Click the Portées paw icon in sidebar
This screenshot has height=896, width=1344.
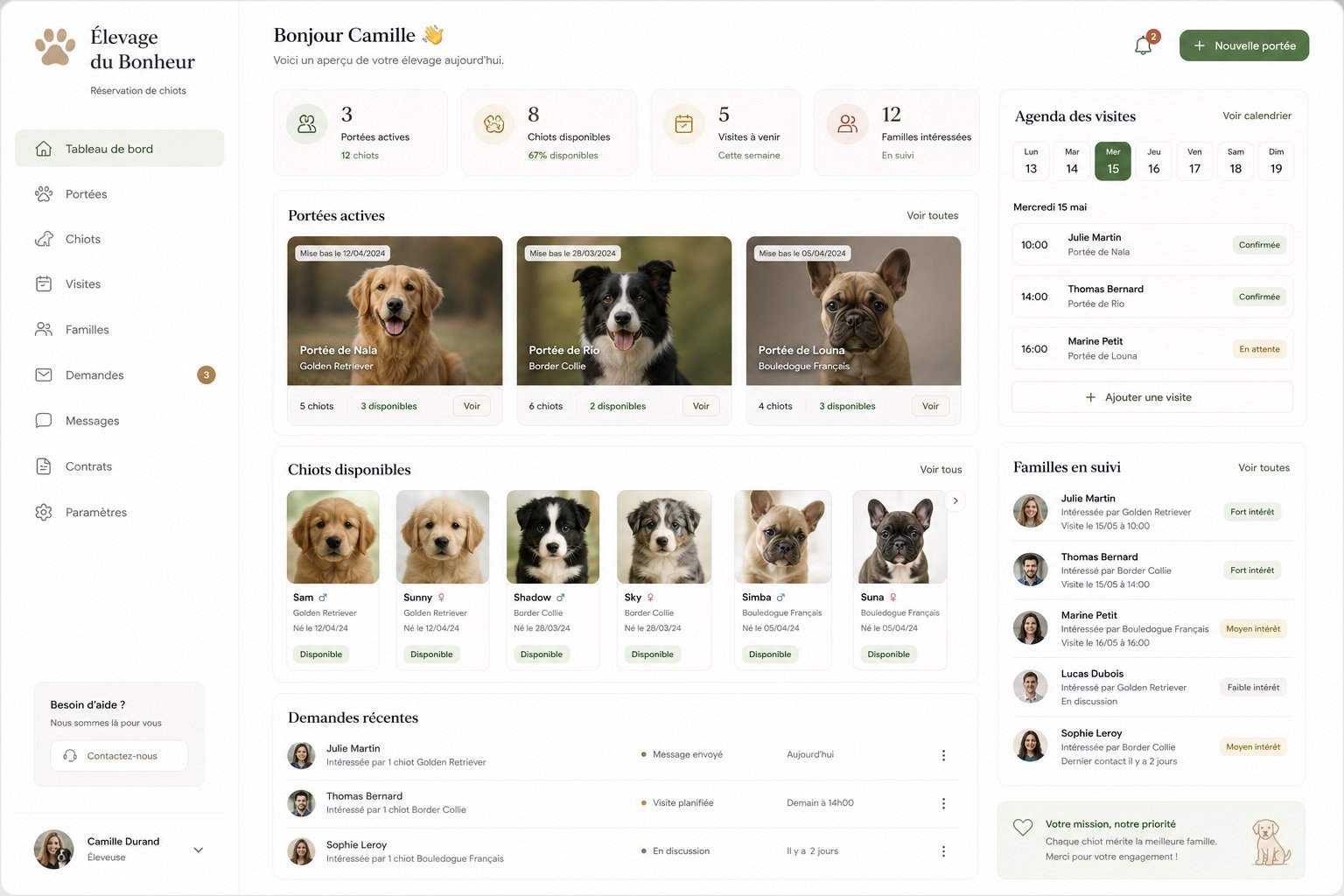[x=44, y=193]
